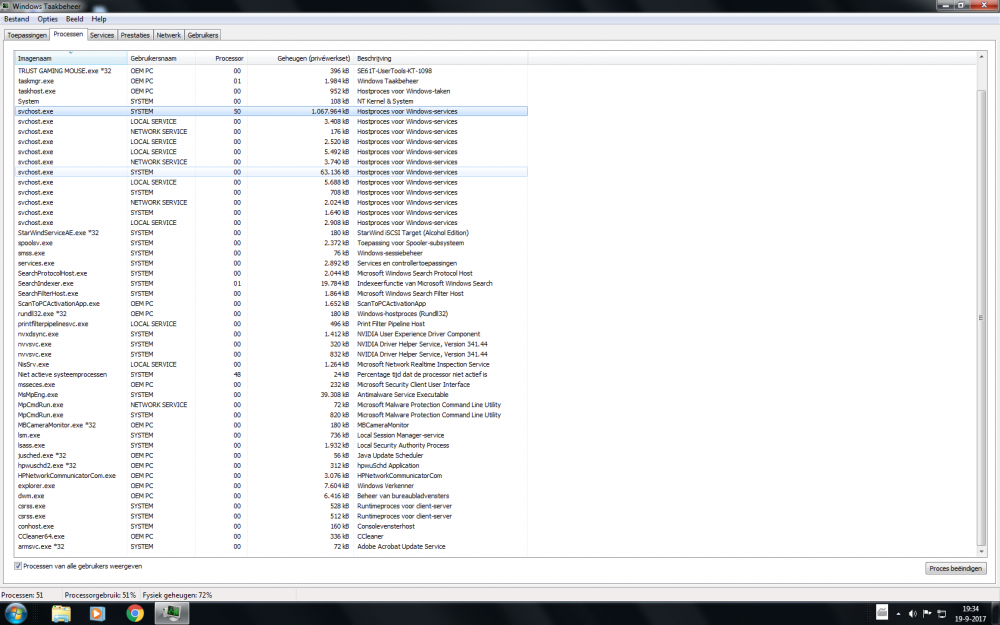The image size is (1000, 625).
Task: Select the MBCameraMonitor.exe *32 row
Action: coord(271,425)
